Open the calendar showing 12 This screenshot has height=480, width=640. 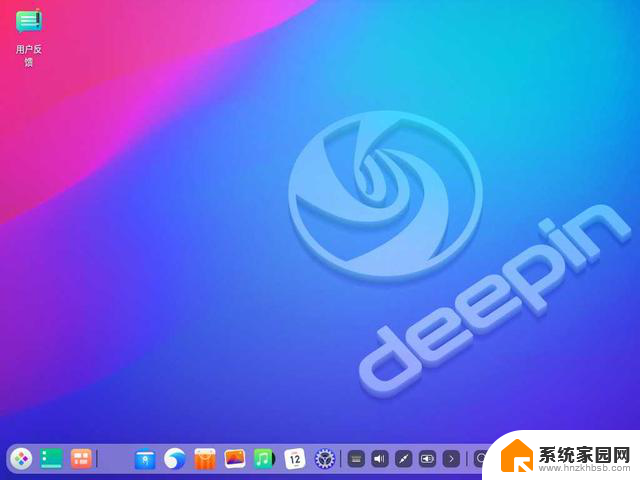pos(295,459)
